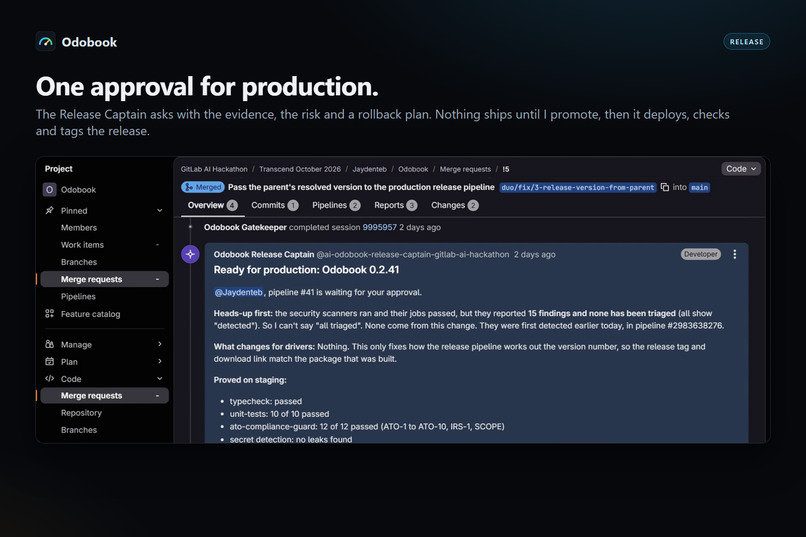Click the Plan calendar icon

click(x=49, y=361)
